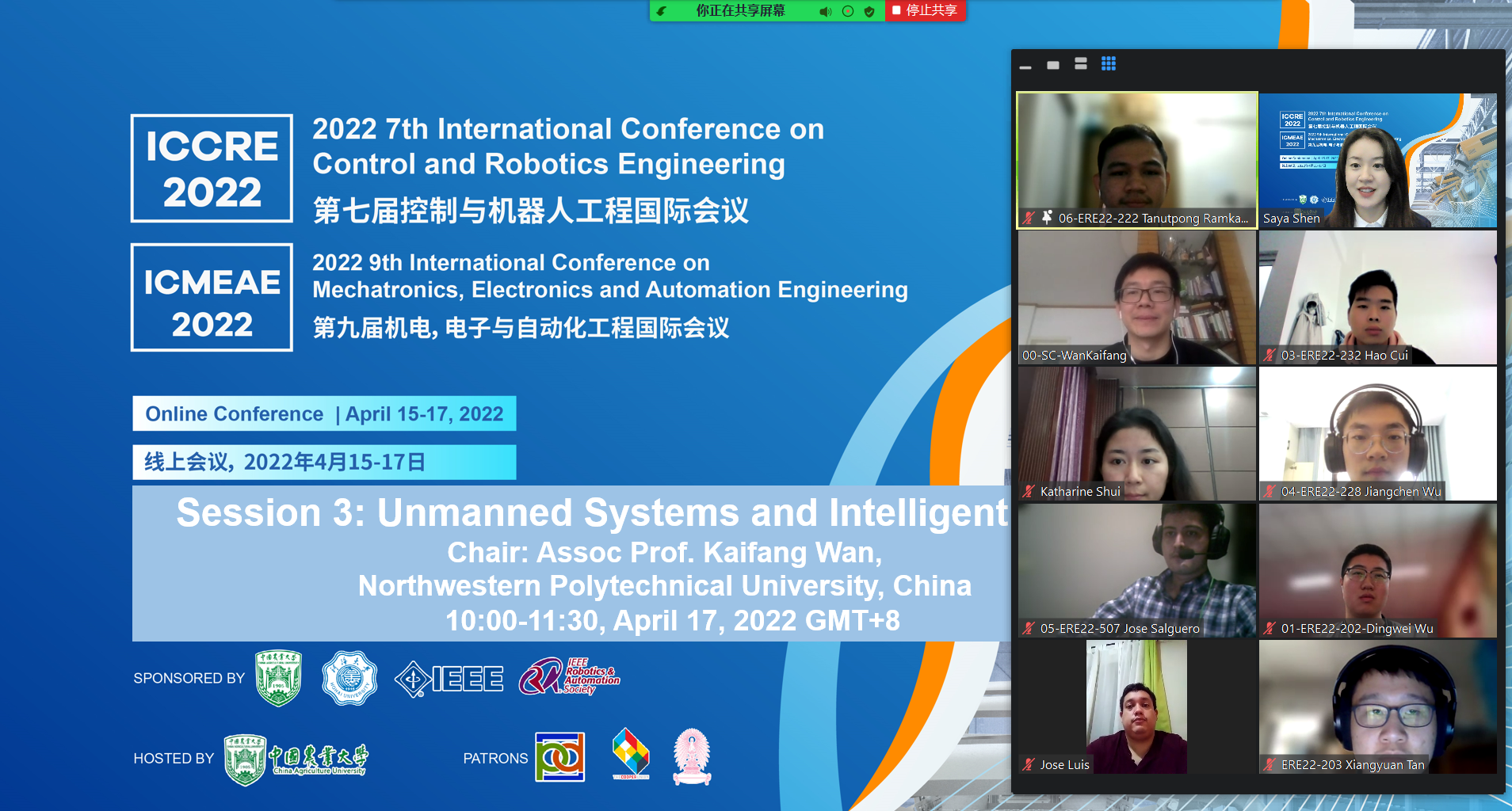
Task: Click the 你正在共享屏幕 sharing status label
Action: coord(740,10)
